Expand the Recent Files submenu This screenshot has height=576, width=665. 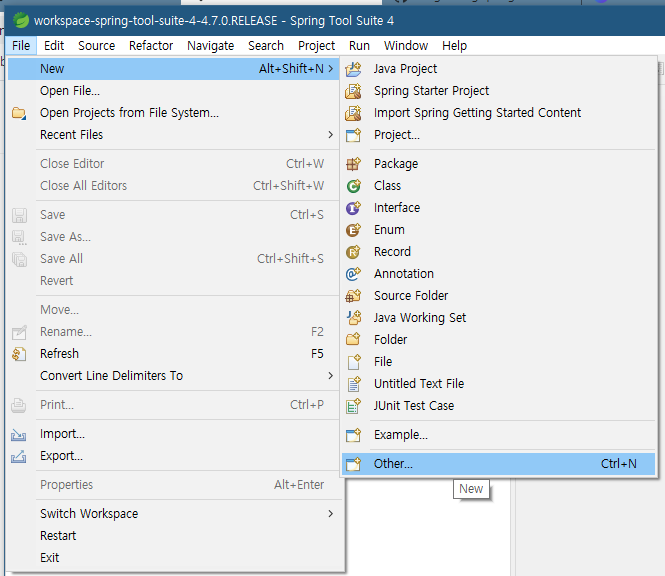[x=331, y=135]
